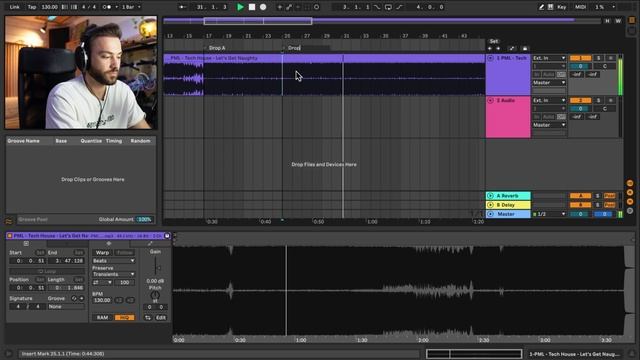Select the 2 Audio track header

click(508, 117)
